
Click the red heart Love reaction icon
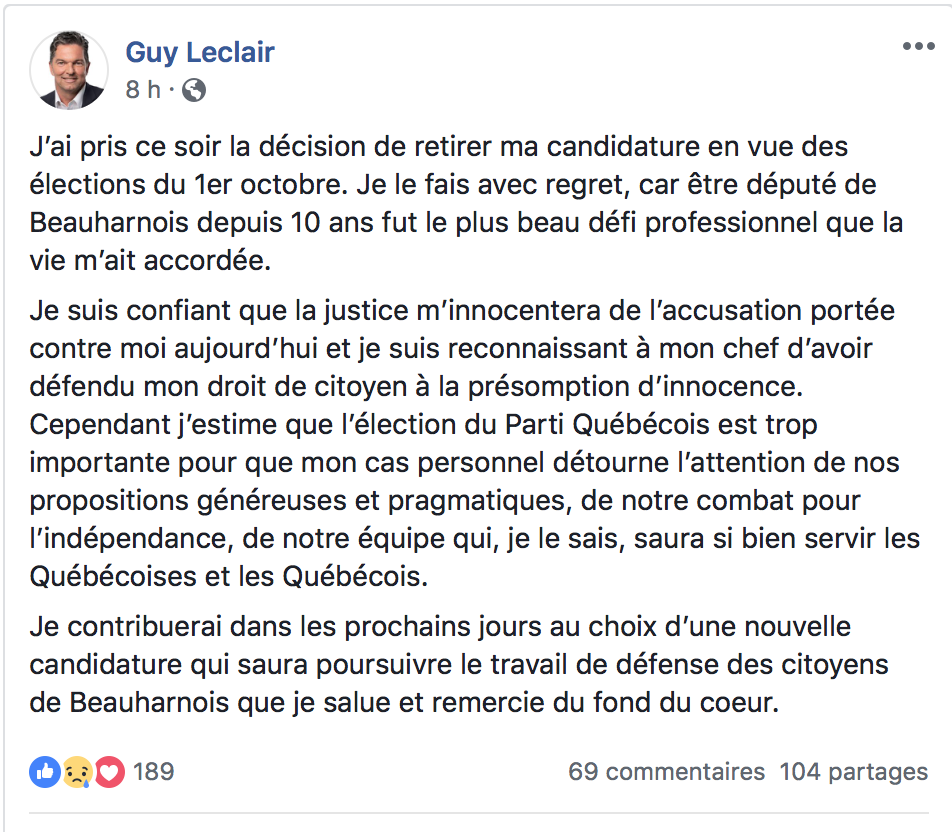click(x=109, y=772)
